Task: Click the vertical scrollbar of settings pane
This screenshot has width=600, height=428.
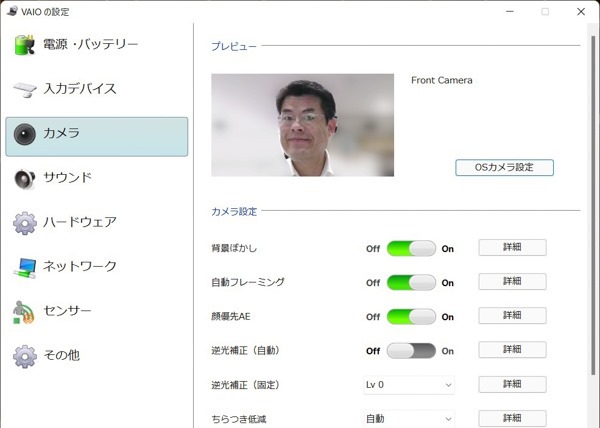Action: (593, 205)
